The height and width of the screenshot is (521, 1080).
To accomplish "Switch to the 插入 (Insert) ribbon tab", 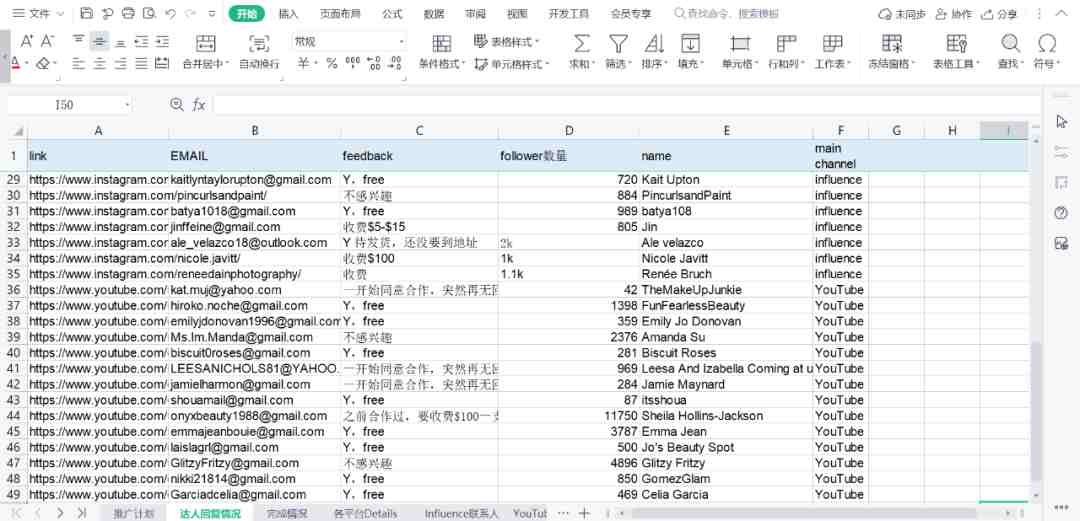I will point(288,14).
